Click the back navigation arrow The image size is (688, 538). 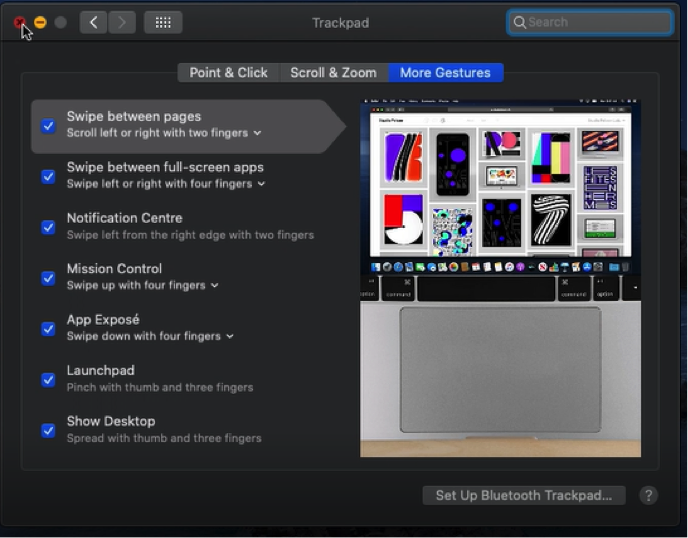click(x=93, y=22)
